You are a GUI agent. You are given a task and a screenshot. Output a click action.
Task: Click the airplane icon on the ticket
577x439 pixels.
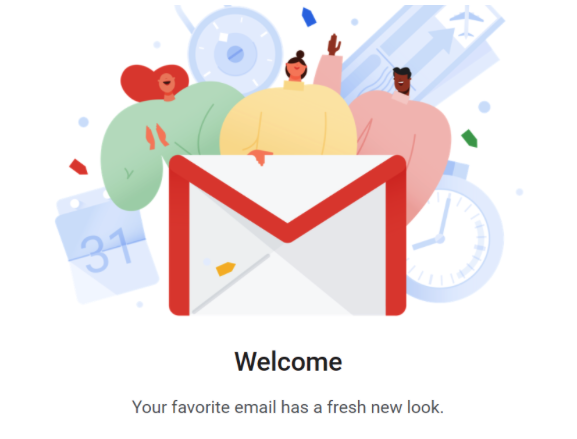pyautogui.click(x=466, y=22)
